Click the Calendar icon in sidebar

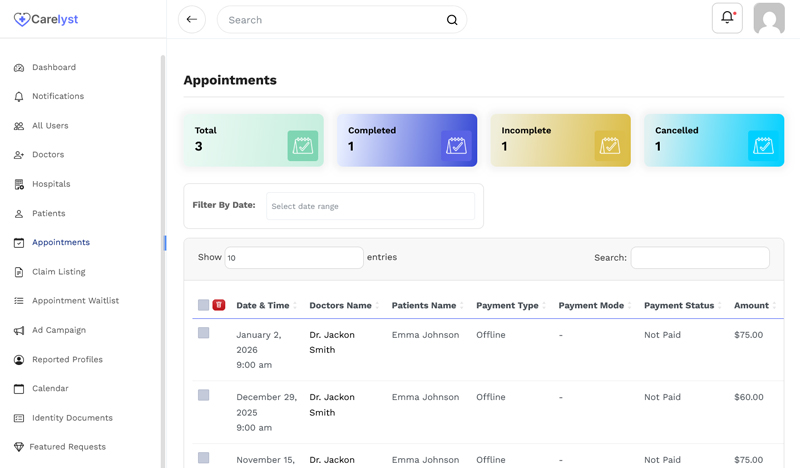[19, 389]
